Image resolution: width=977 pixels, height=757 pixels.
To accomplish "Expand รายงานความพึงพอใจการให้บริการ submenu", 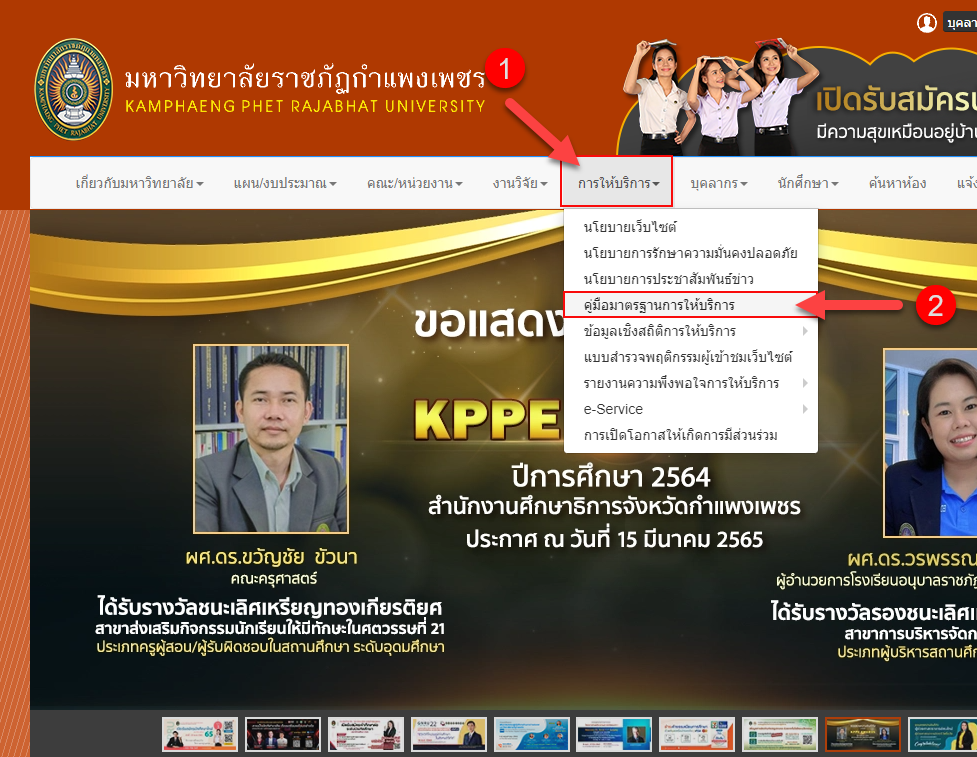I will coord(690,383).
